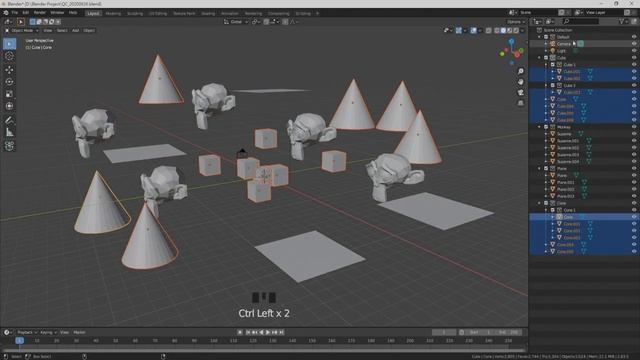640x360 pixels.
Task: Click the Blender logo menu icon
Action: point(6,13)
